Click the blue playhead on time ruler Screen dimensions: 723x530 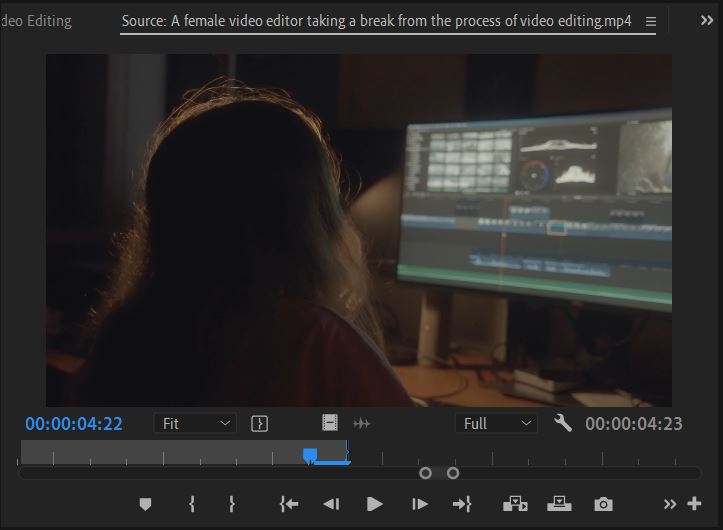[x=310, y=455]
